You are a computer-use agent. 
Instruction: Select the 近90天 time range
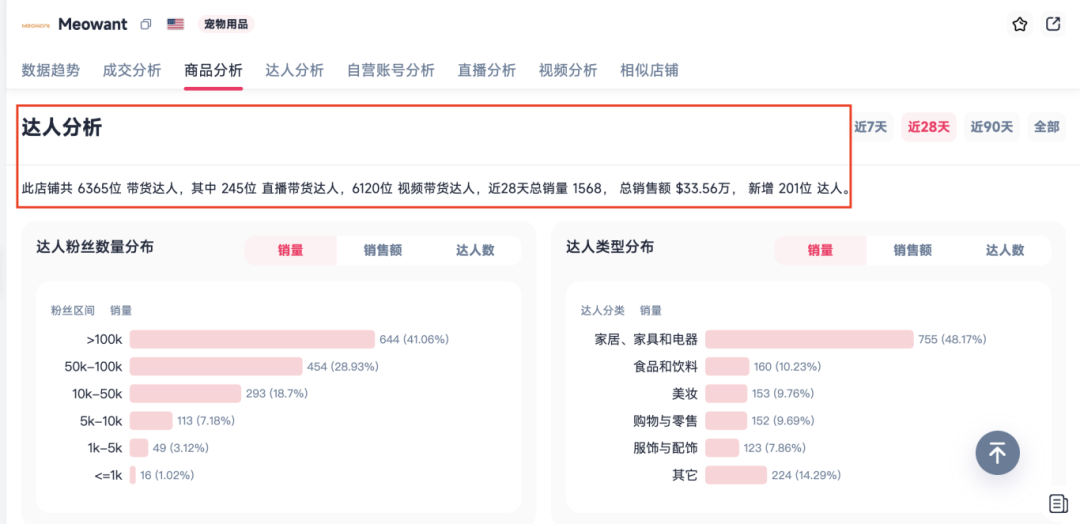tap(991, 127)
